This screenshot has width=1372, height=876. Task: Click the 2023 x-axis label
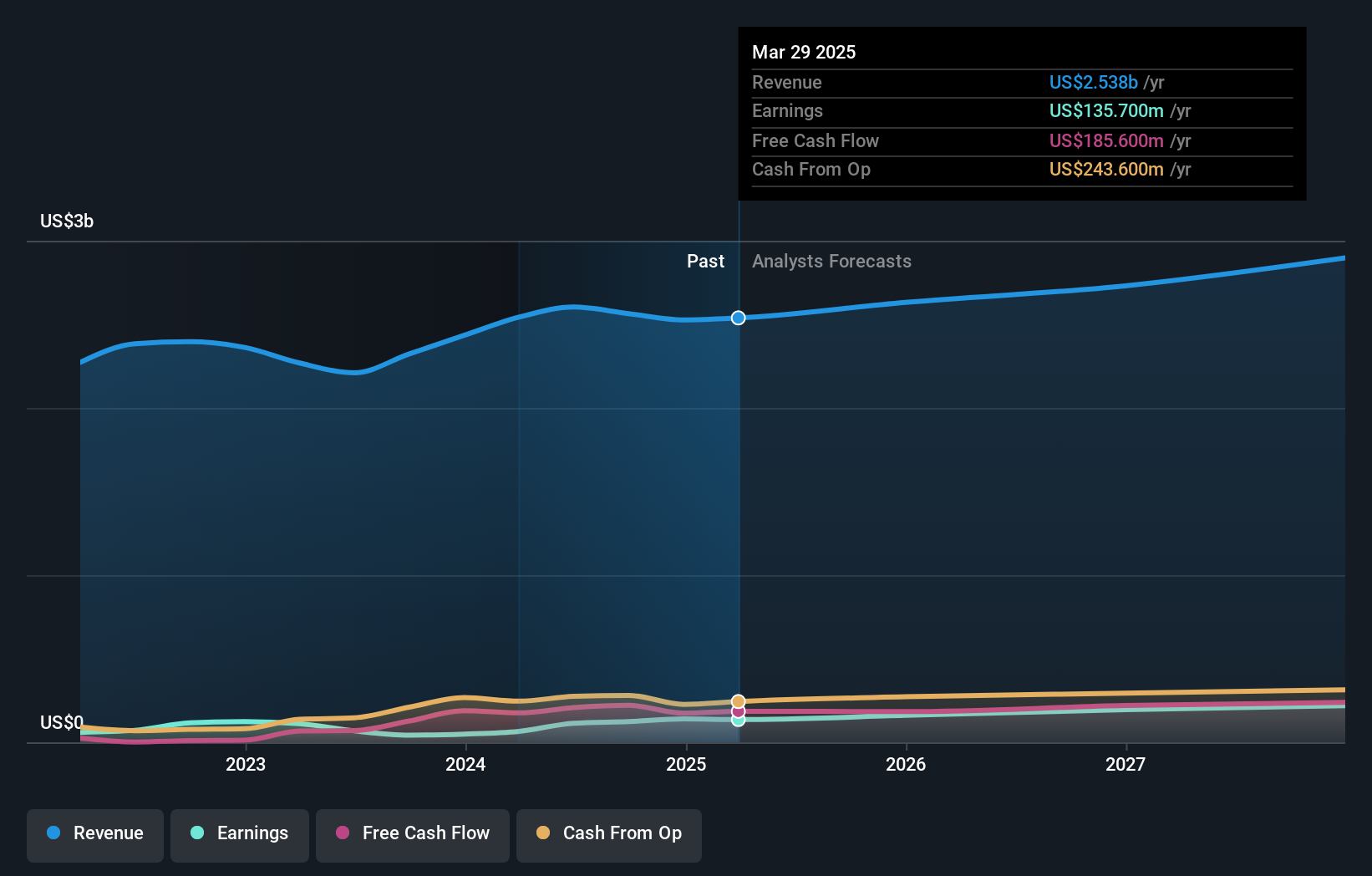coord(246,764)
